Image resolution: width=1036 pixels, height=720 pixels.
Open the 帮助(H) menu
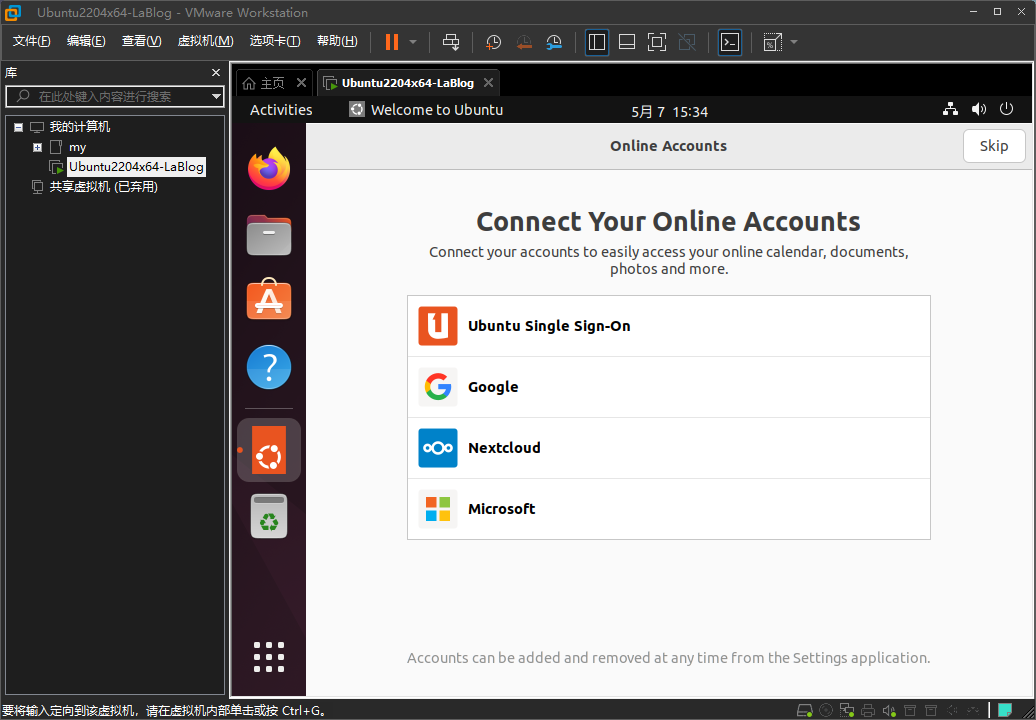click(x=337, y=41)
